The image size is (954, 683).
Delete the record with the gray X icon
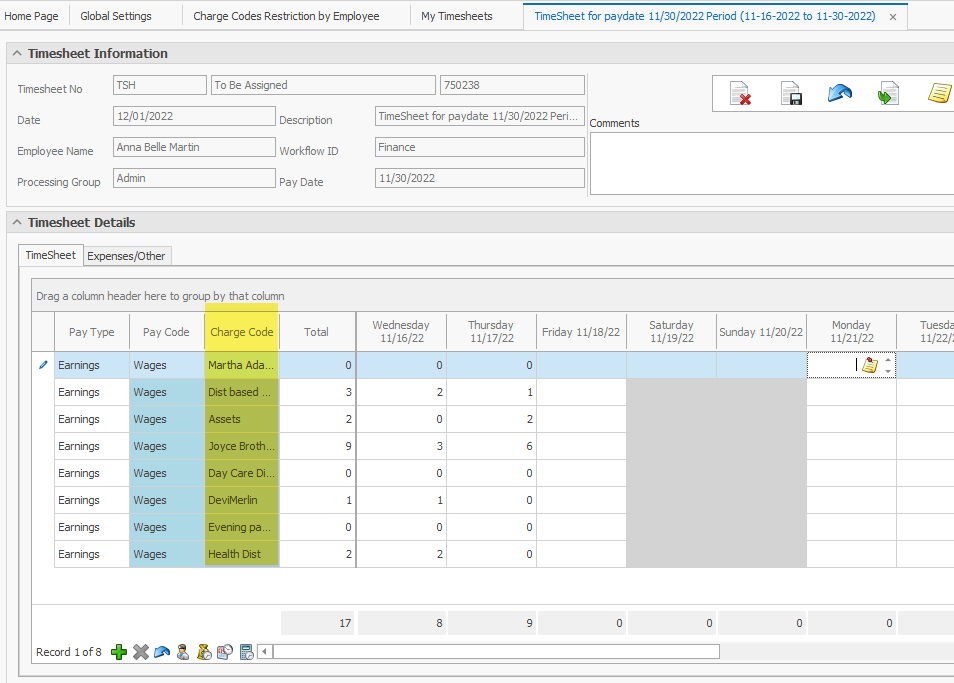pyautogui.click(x=141, y=652)
